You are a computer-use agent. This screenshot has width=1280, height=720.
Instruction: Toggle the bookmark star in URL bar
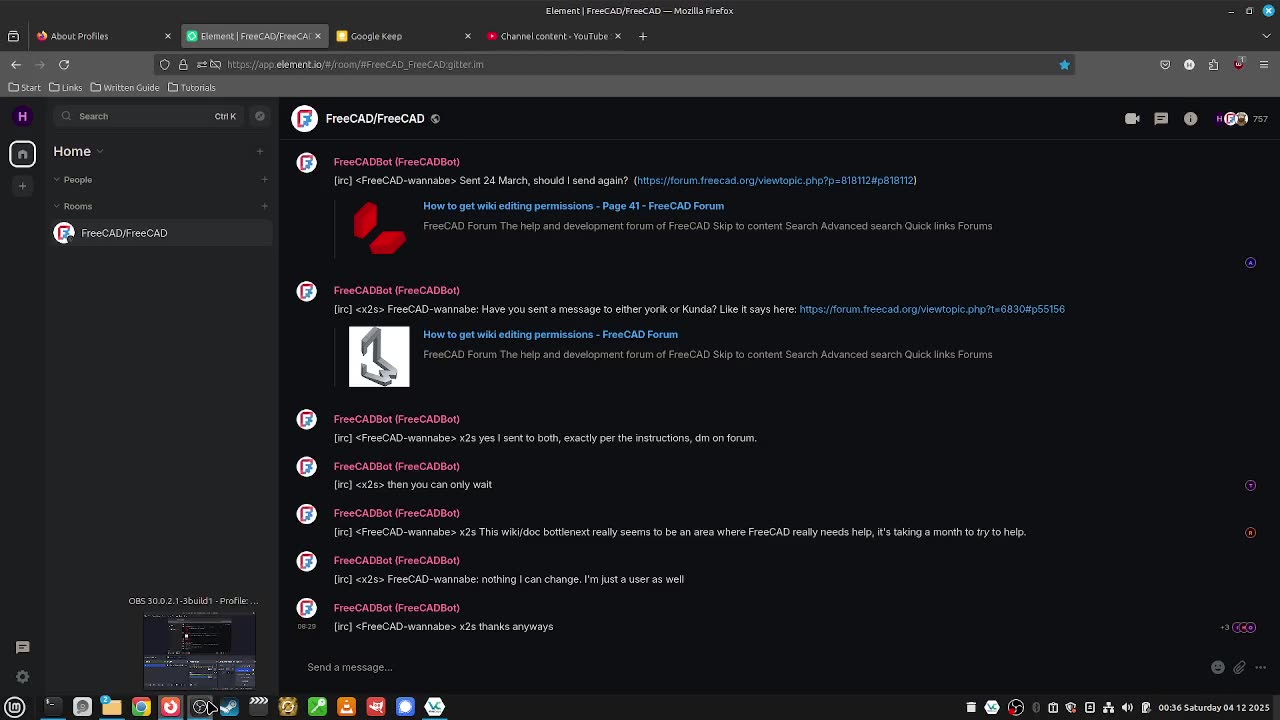tap(1064, 64)
